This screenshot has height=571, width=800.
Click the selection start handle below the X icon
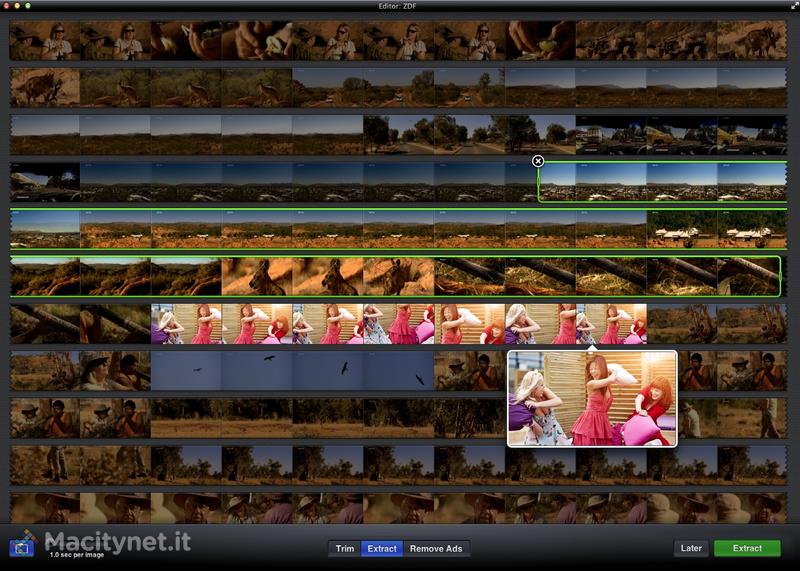pyautogui.click(x=538, y=181)
